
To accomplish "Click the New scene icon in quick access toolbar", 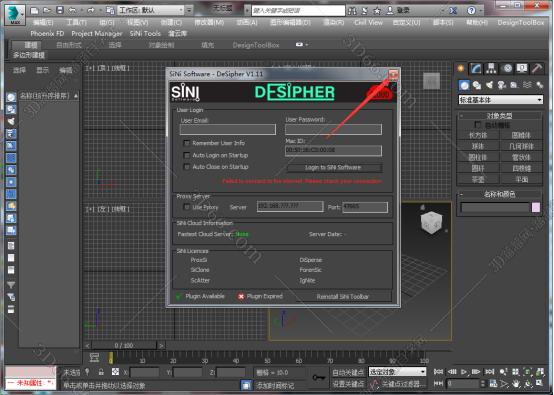I will pos(35,10).
